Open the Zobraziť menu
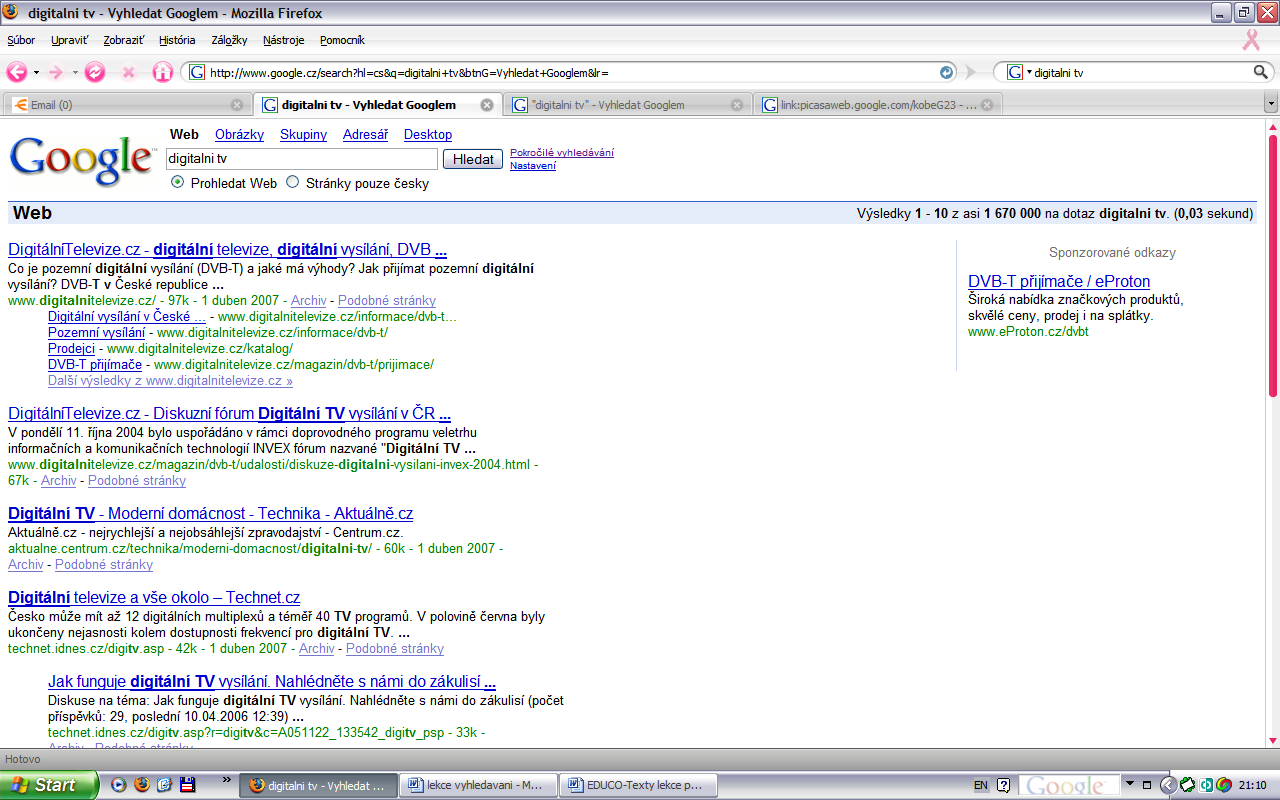 click(124, 40)
